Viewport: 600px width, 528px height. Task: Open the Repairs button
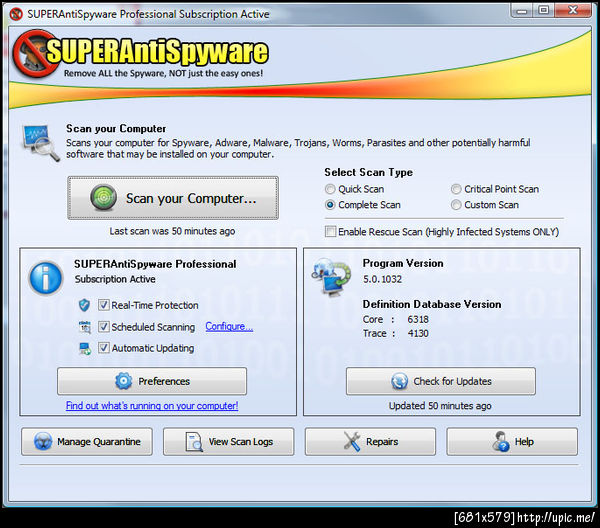[370, 442]
